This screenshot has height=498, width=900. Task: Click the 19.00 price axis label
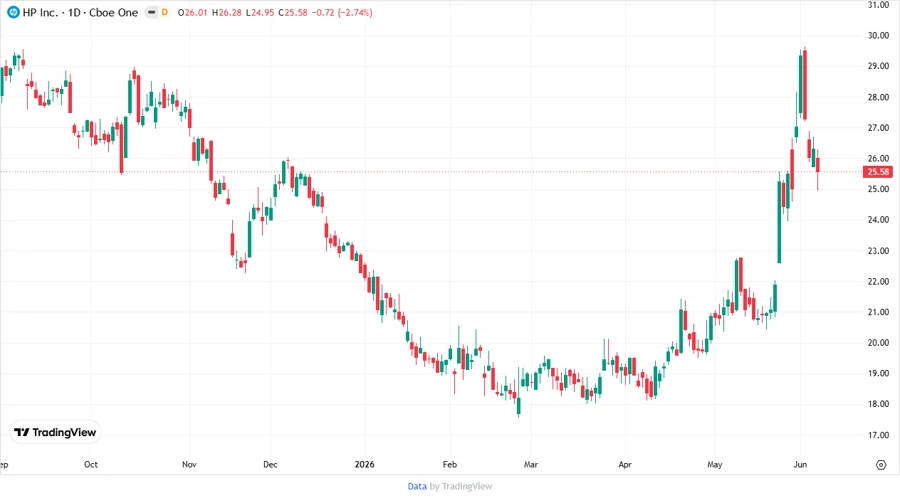pyautogui.click(x=878, y=374)
